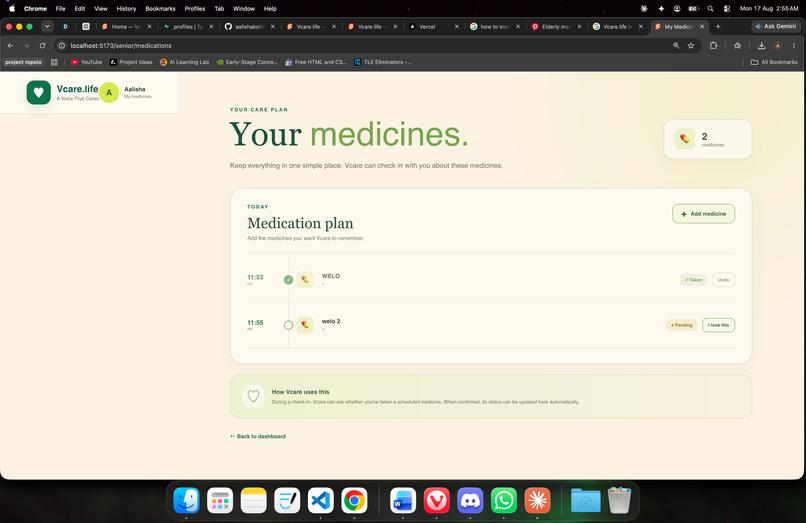
Task: Open Launchpad from the dock
Action: [220, 500]
